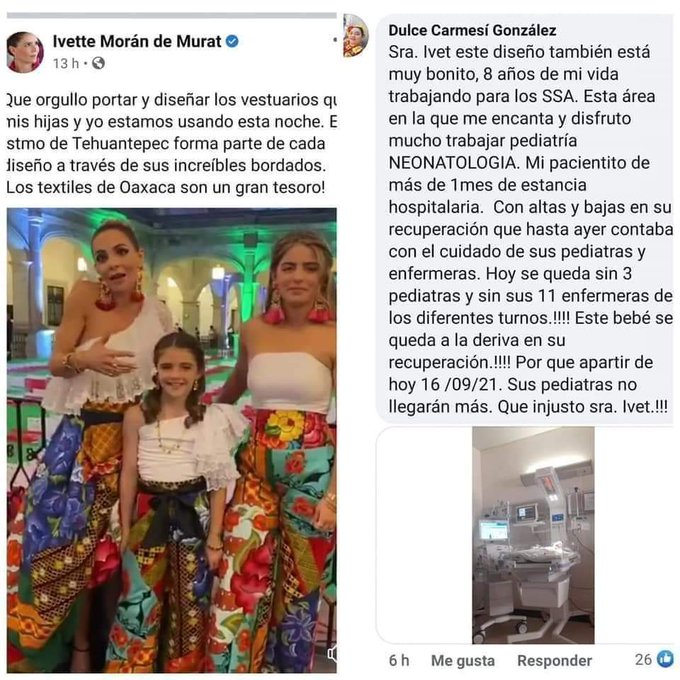The width and height of the screenshot is (680, 680).
Task: Click the comment text starting Sra. Ivet
Action: pos(530,229)
